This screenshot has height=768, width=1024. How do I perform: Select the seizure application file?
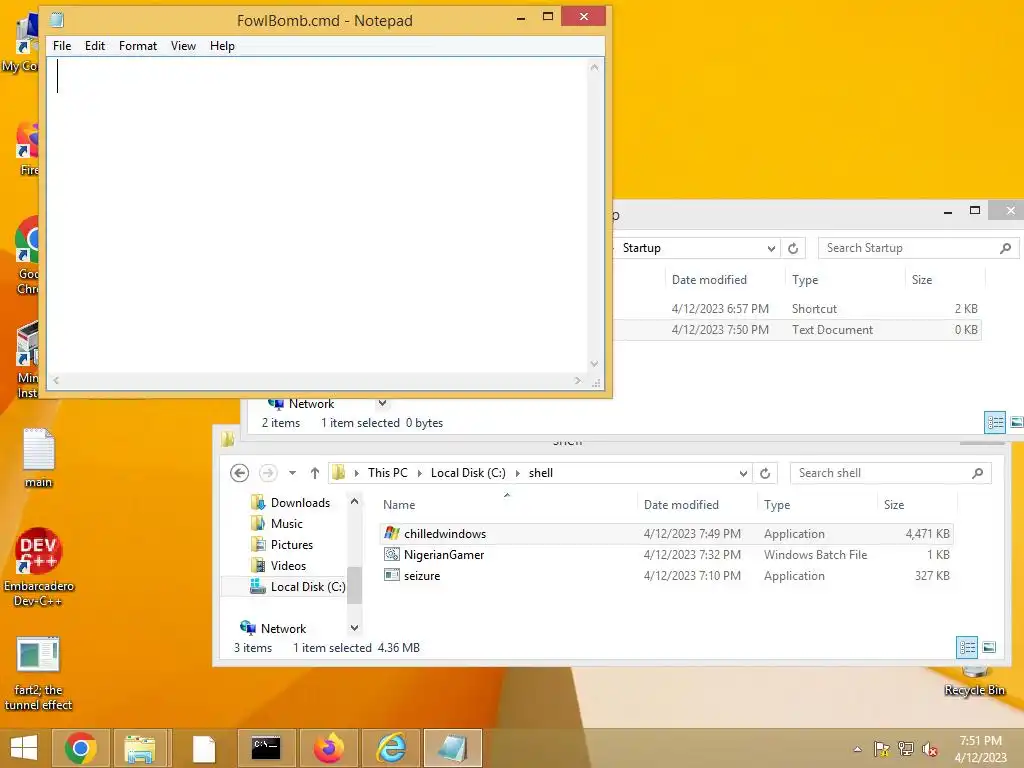666,575
